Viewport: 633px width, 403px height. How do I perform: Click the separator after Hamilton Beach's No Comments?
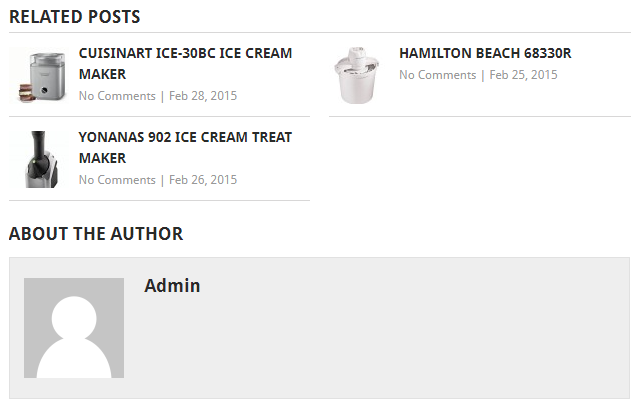(483, 76)
